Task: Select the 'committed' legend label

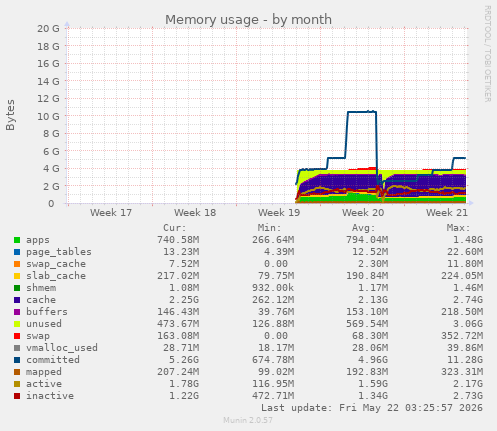Action: [53, 360]
